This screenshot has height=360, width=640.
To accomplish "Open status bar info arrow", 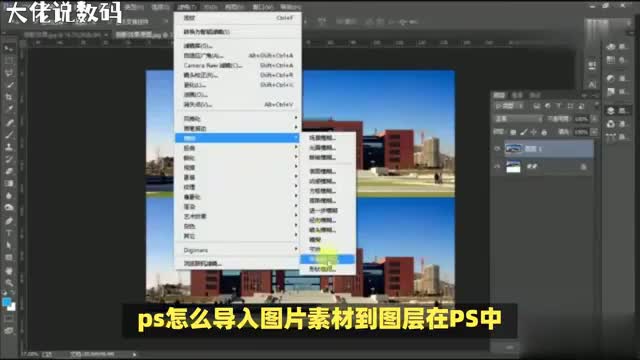I will click(x=134, y=354).
